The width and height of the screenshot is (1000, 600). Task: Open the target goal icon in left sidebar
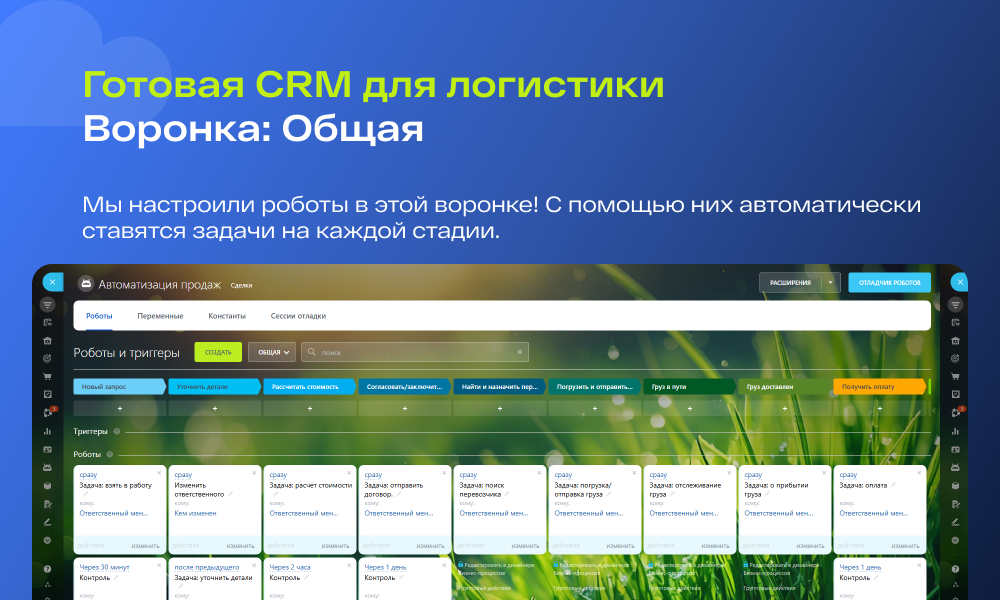coord(47,359)
